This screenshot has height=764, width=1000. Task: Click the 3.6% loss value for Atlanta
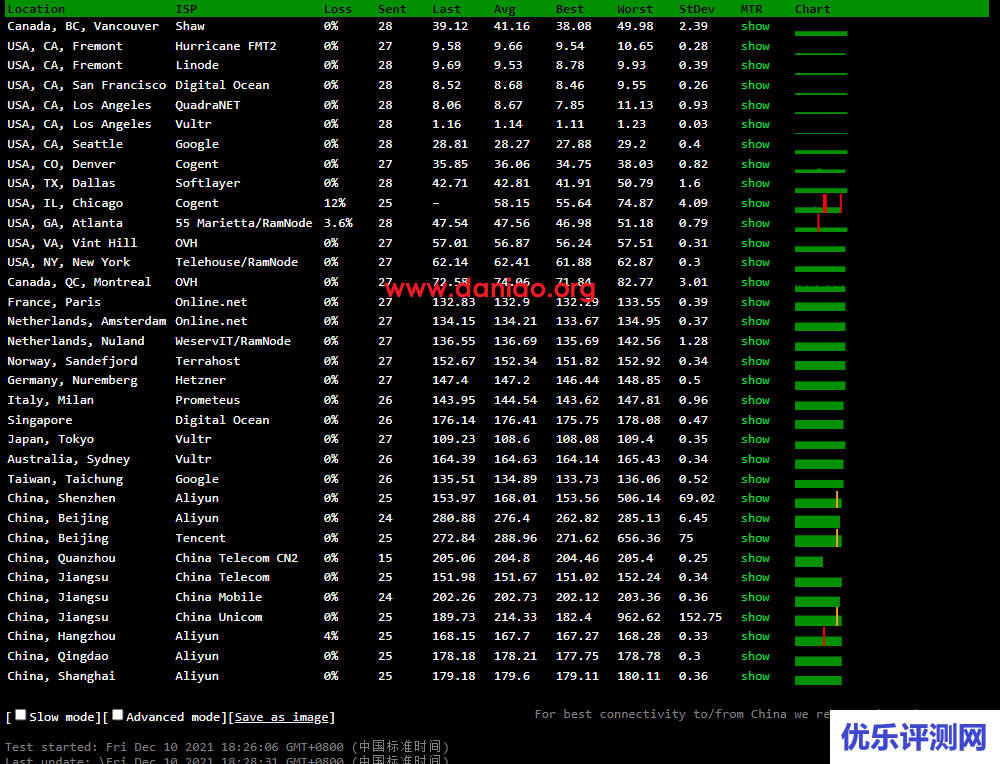click(x=338, y=223)
